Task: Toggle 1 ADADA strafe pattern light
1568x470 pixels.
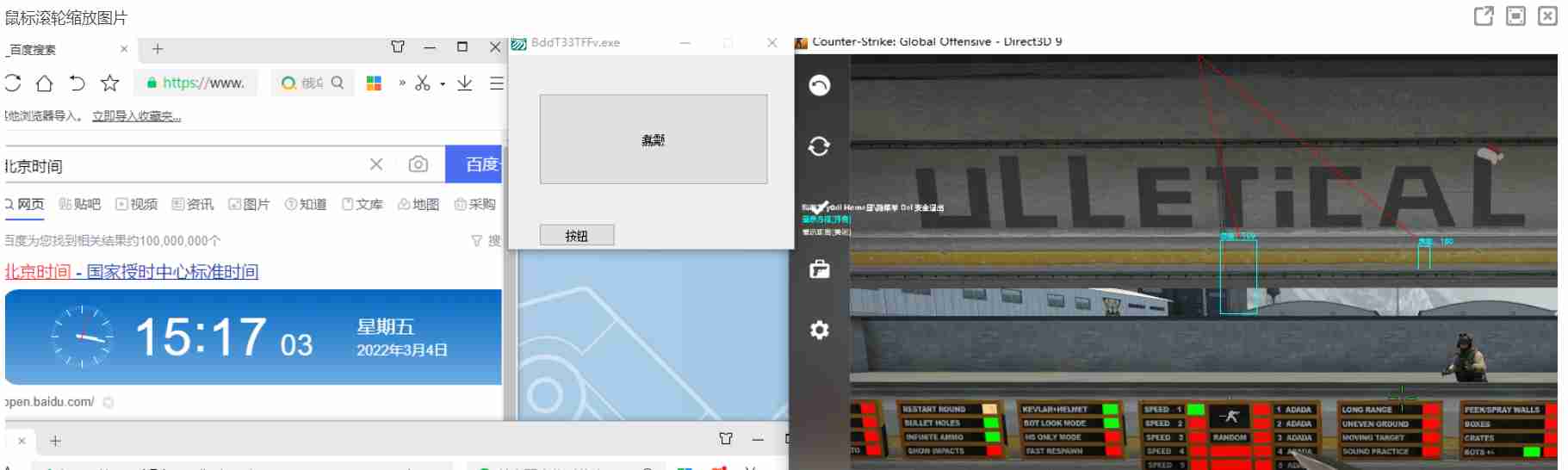Action: [x=1262, y=410]
